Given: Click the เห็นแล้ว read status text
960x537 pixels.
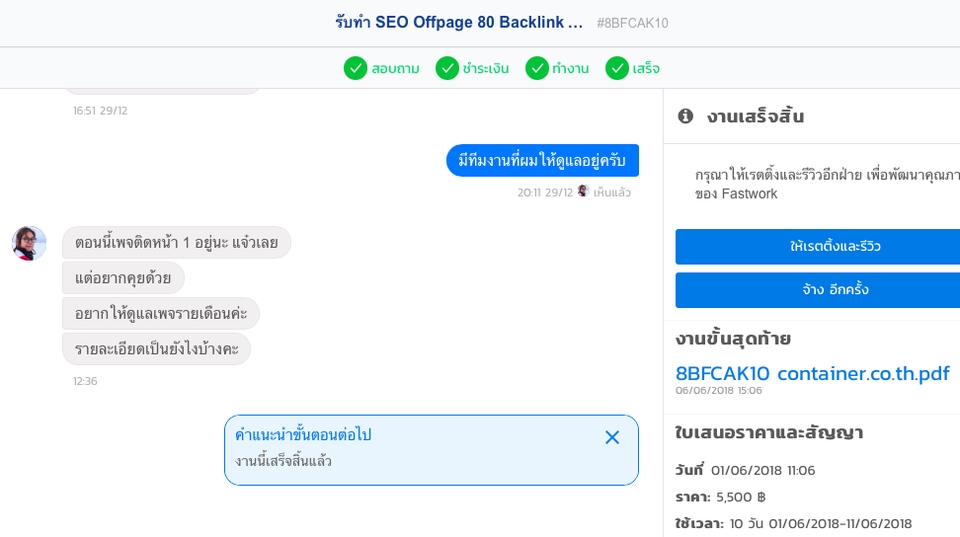Looking at the screenshot, I should [612, 192].
